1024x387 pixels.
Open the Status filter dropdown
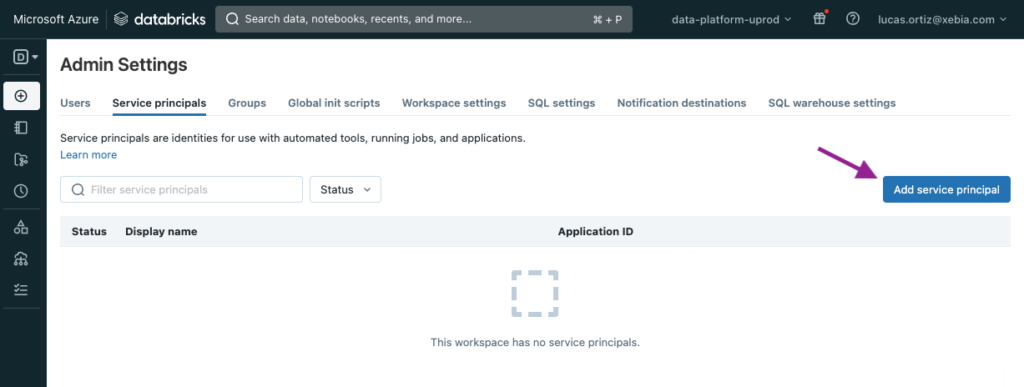tap(345, 189)
